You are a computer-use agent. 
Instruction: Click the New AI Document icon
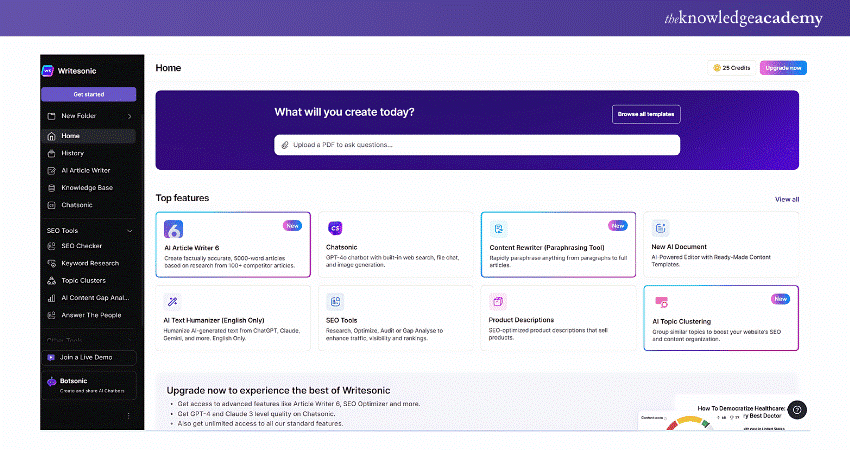[x=661, y=229]
